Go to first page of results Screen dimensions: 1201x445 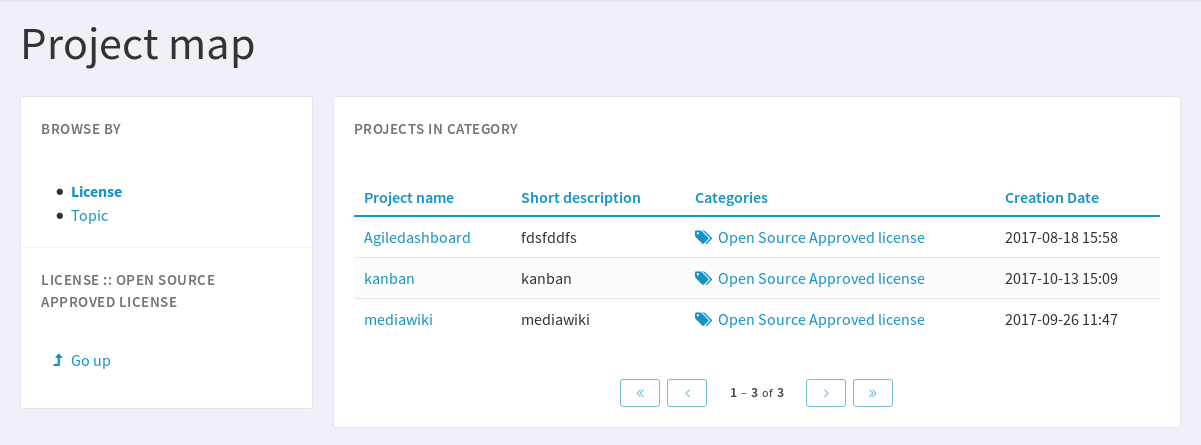pyautogui.click(x=640, y=393)
